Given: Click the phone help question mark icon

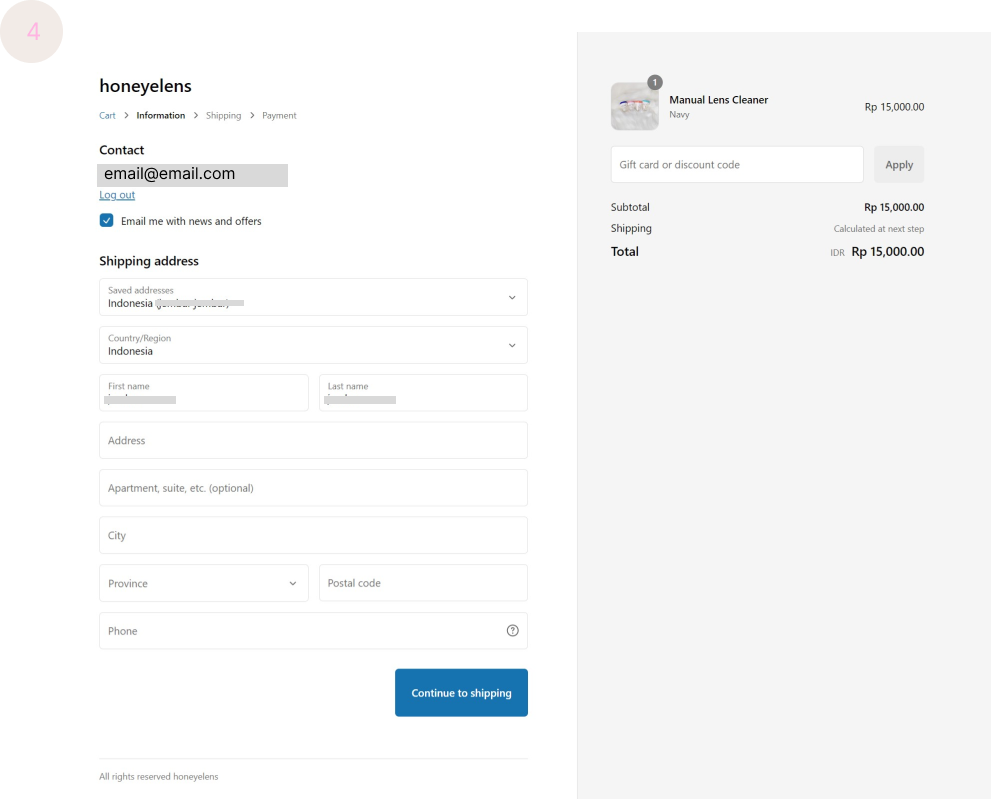Looking at the screenshot, I should (x=512, y=631).
